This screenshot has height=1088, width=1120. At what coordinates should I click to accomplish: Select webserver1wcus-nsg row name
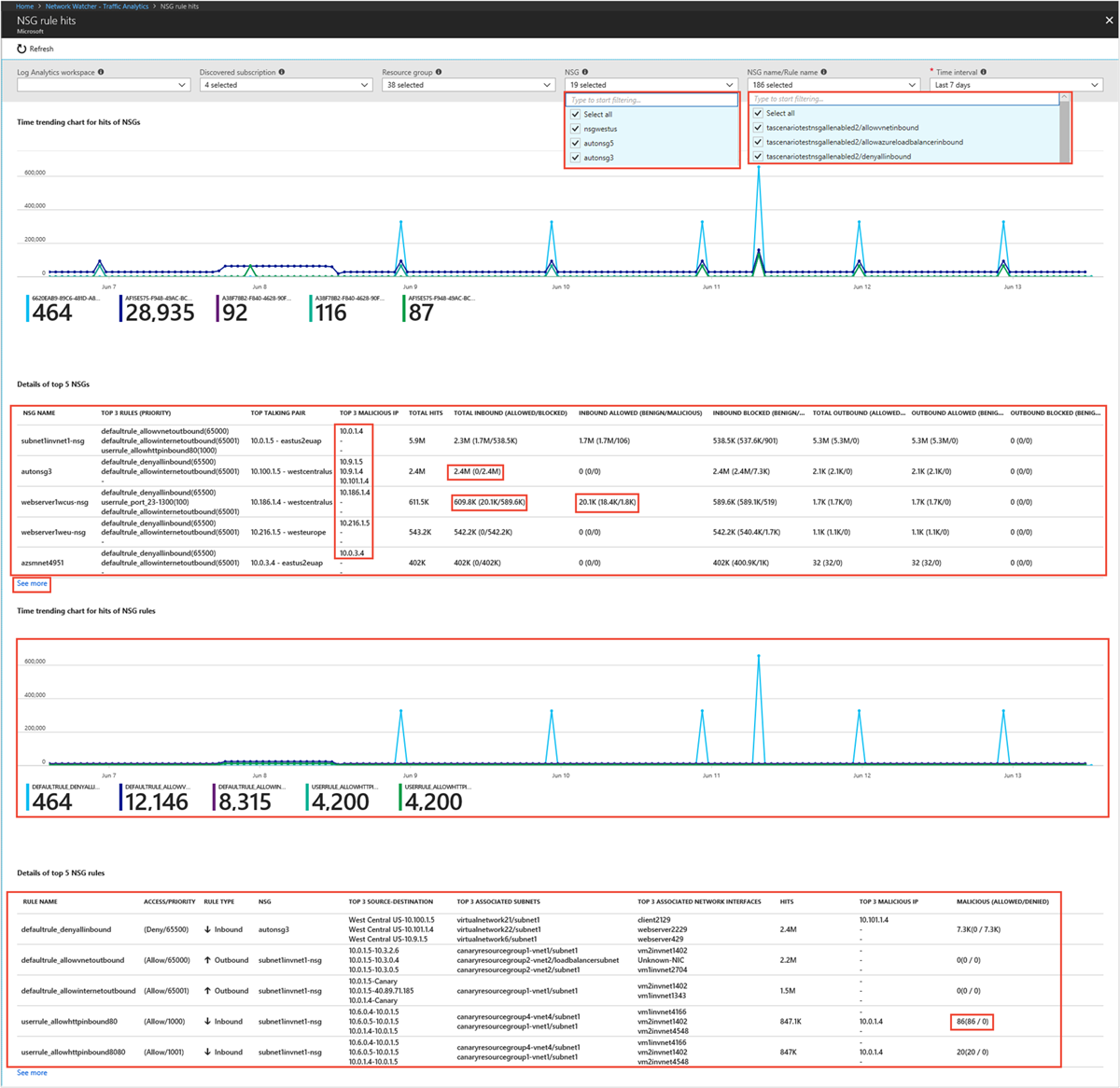(55, 502)
